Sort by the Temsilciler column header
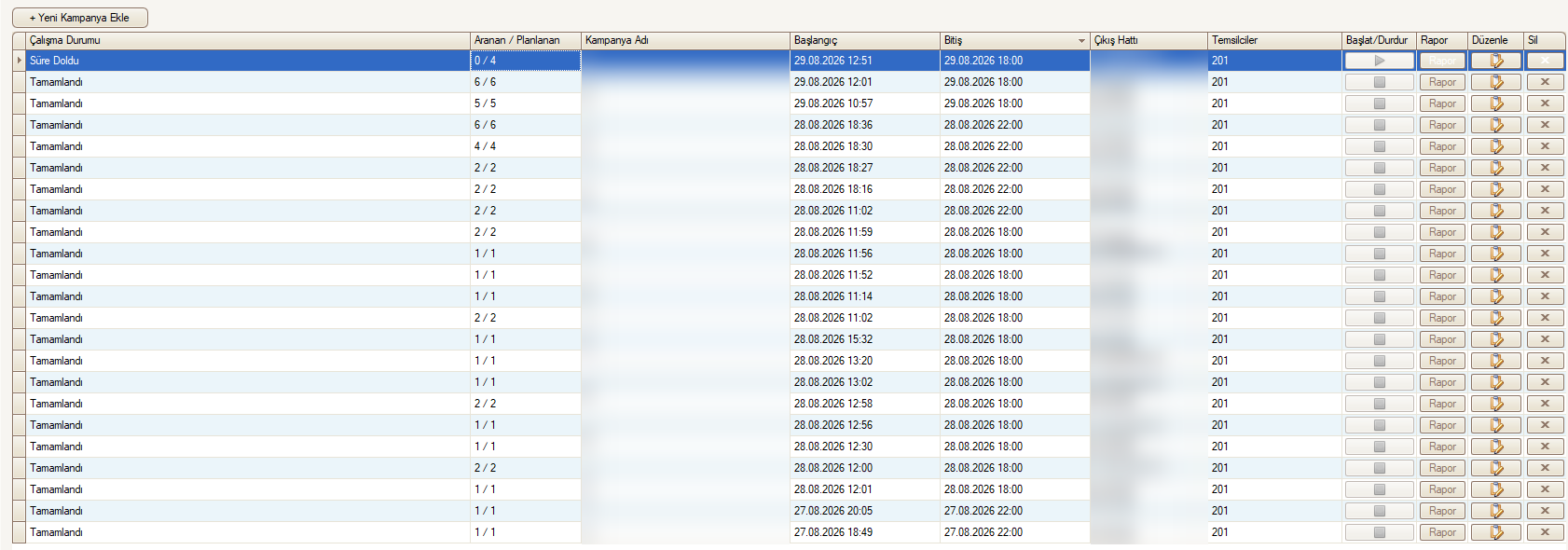This screenshot has width=1568, height=550. coord(1274,40)
